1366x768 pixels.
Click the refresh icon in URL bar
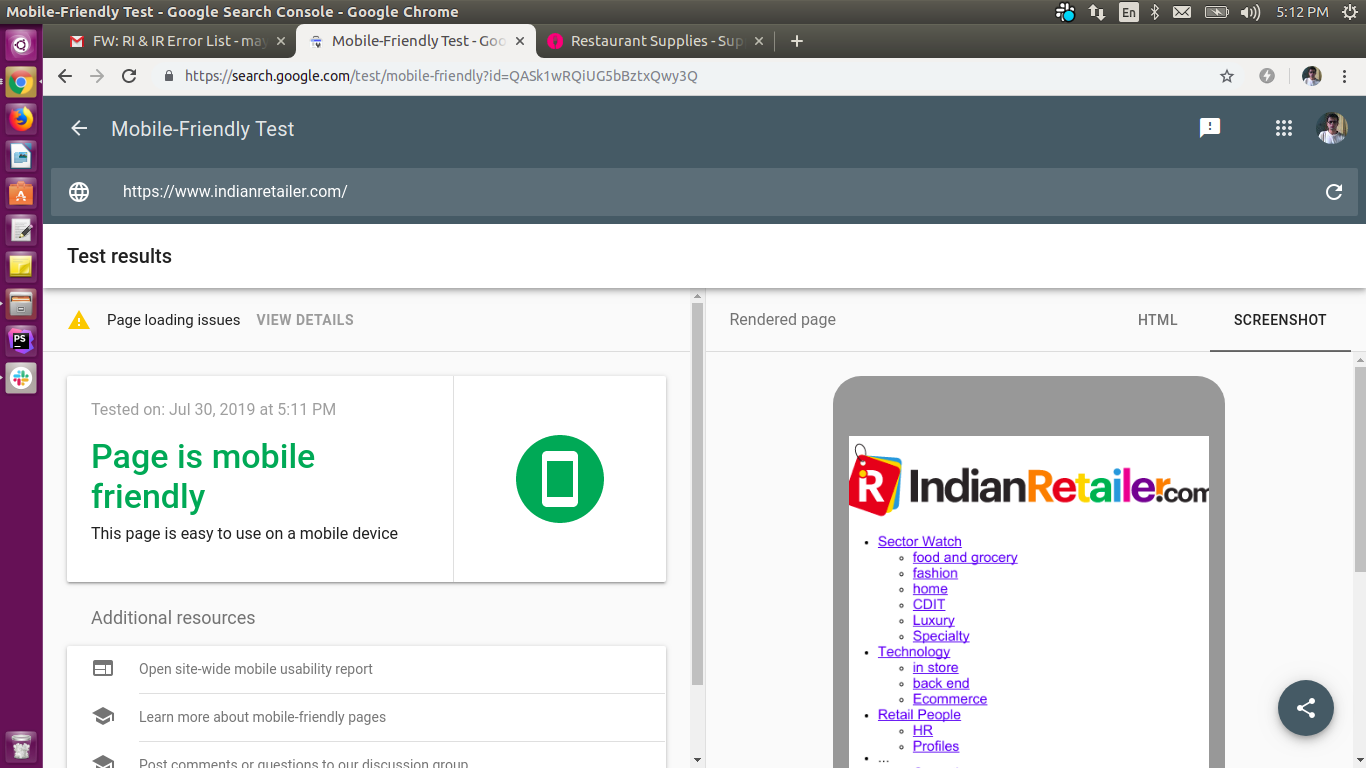tap(1333, 192)
